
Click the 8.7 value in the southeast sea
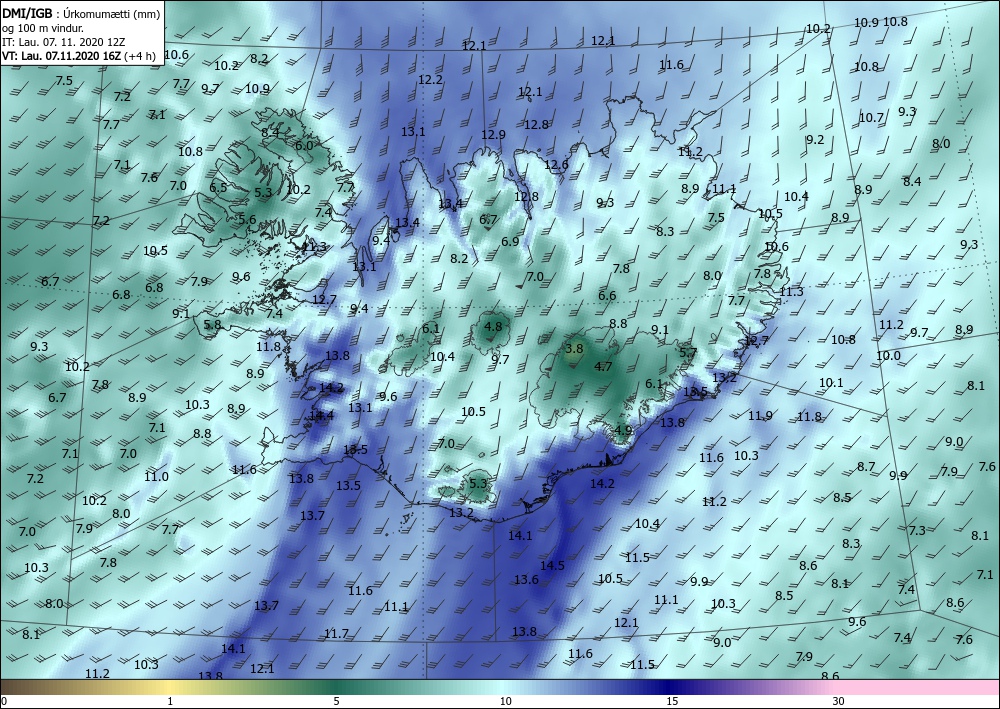pos(866,467)
